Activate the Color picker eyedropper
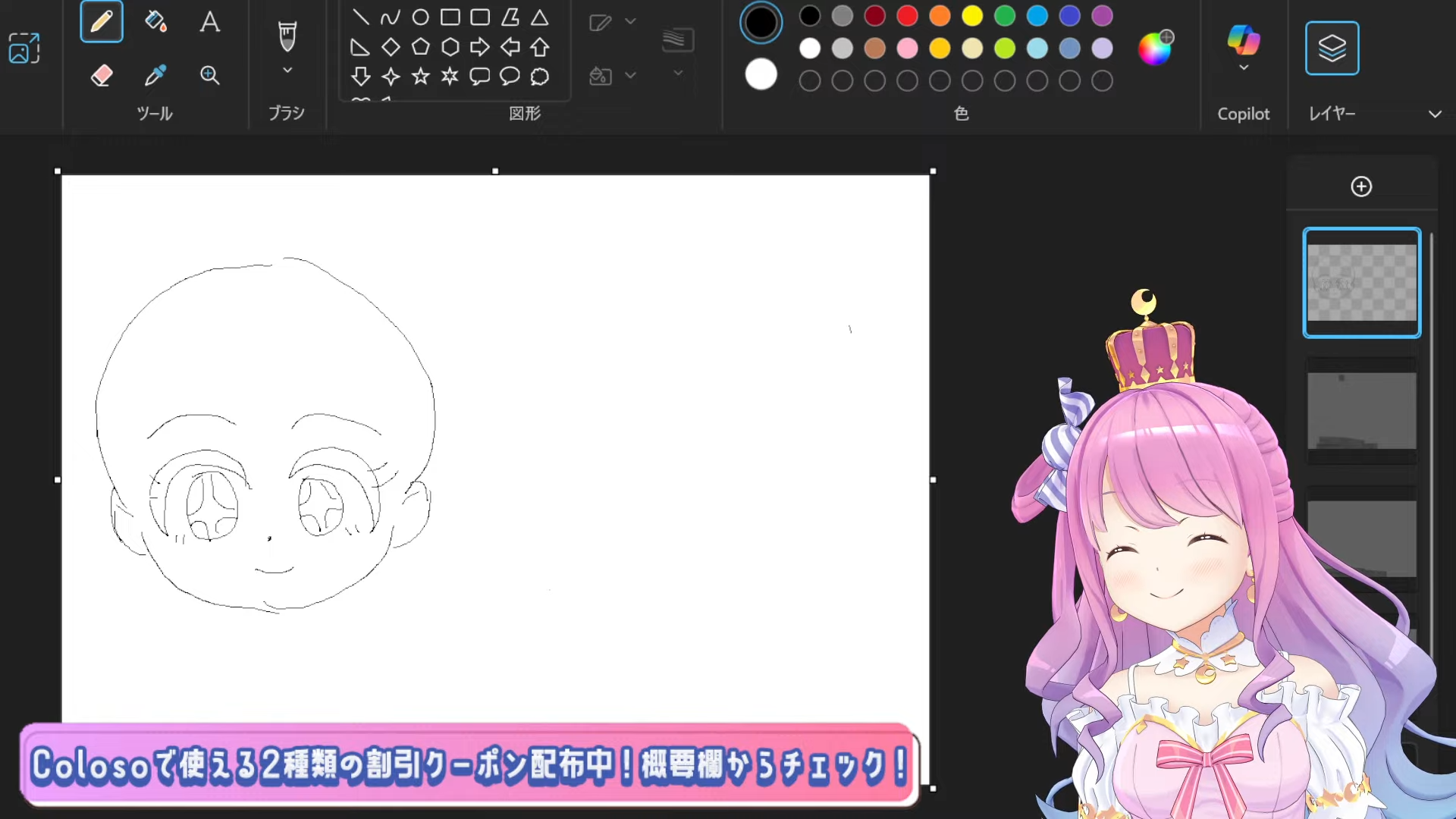Screen dimensions: 1456x819 click(155, 75)
